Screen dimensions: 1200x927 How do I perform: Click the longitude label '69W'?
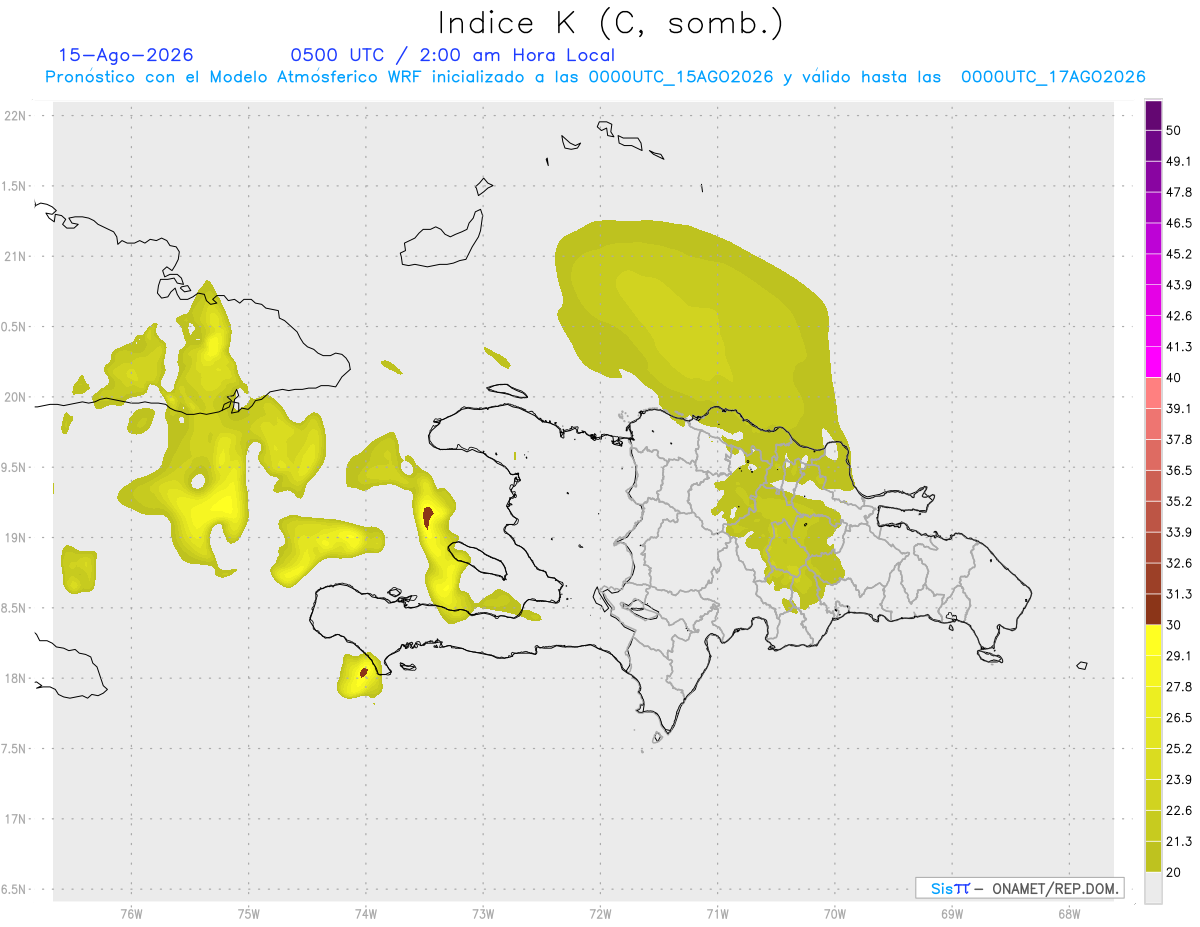(952, 914)
